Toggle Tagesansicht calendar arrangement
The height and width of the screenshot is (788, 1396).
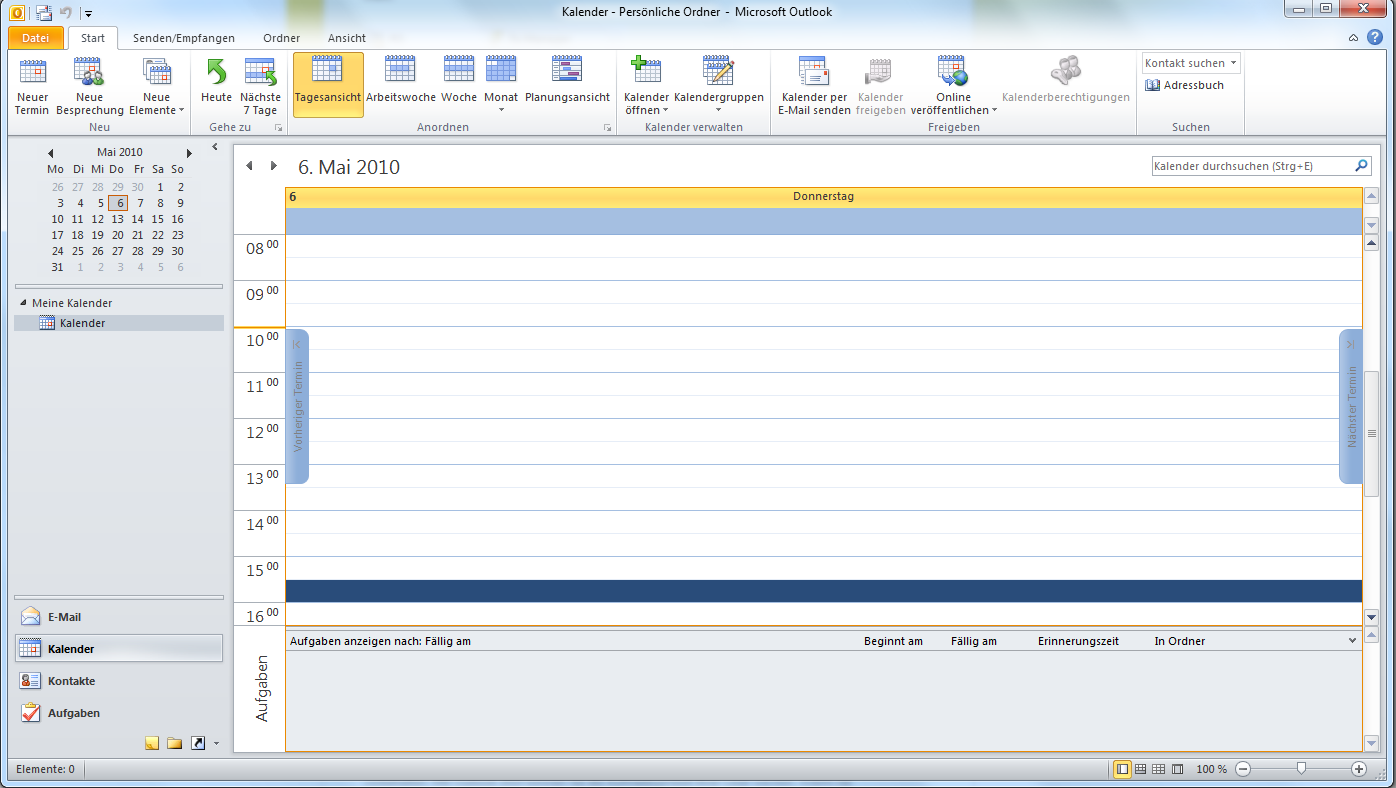(x=327, y=84)
